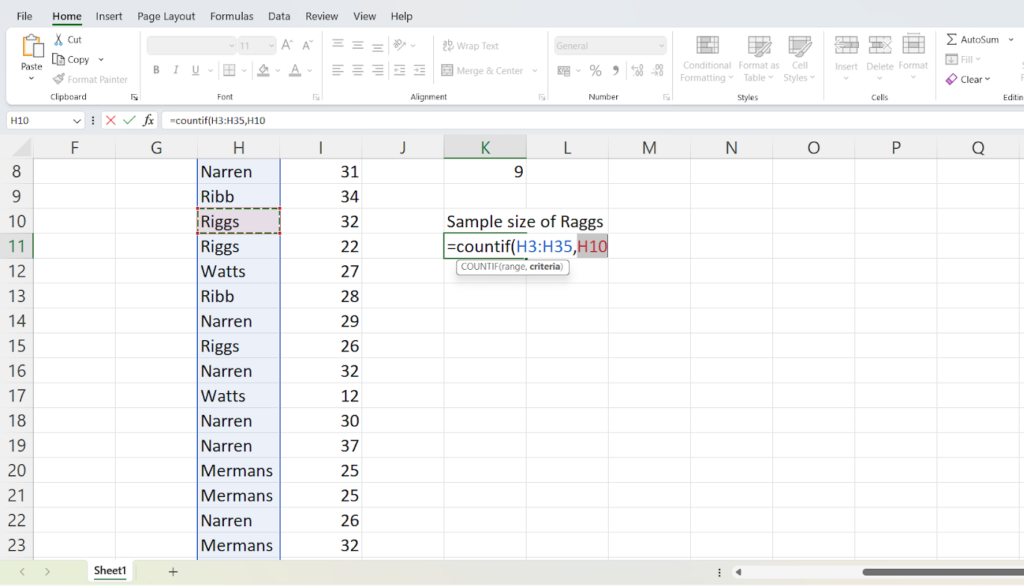Open the Page Layout tab
This screenshot has width=1024, height=586.
coord(166,17)
